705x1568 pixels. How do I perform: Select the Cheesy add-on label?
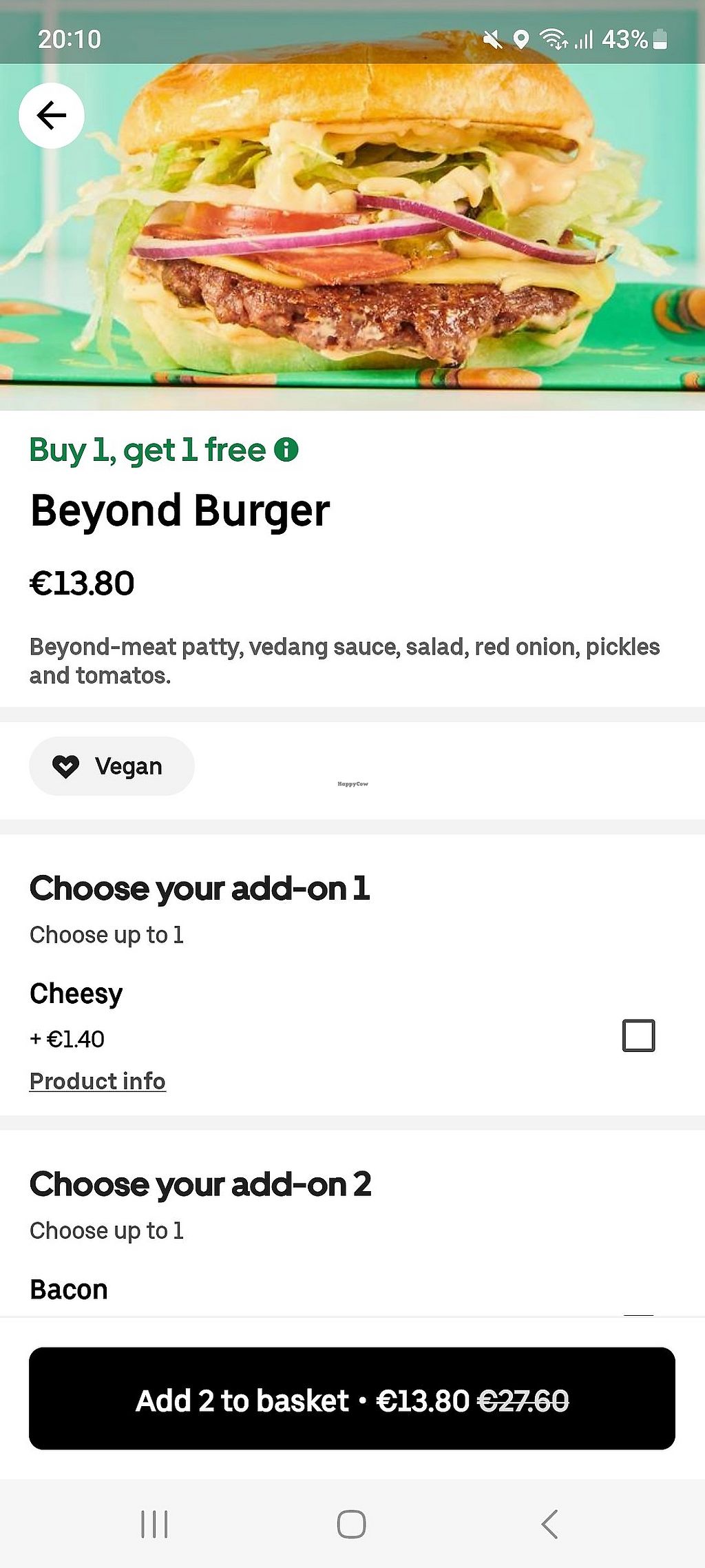(x=76, y=993)
